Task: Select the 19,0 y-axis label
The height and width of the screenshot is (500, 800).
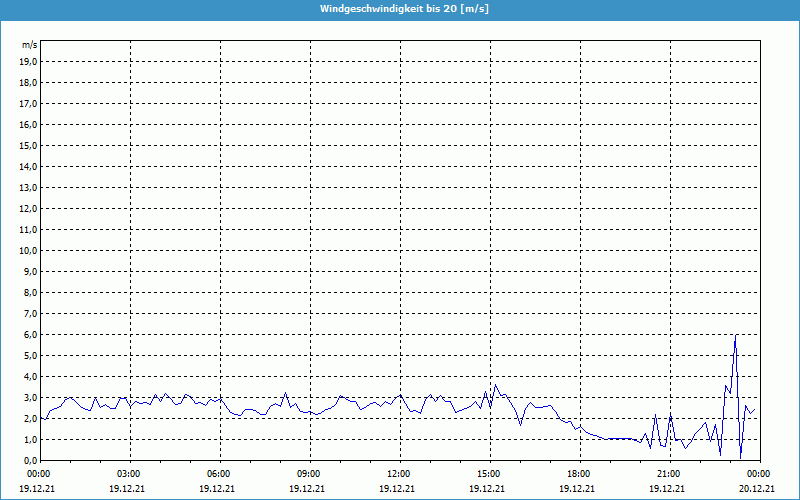Action: tap(29, 61)
